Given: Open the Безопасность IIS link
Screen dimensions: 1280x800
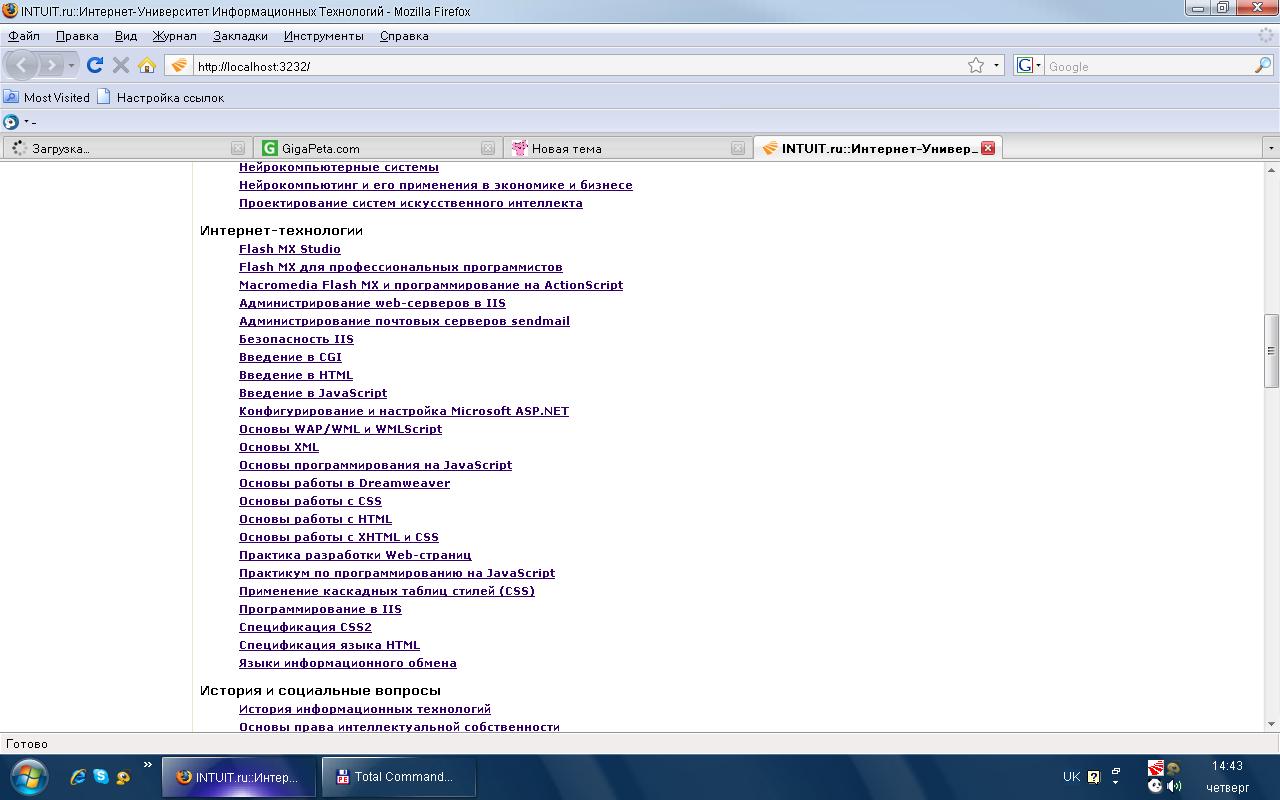Looking at the screenshot, I should [296, 339].
